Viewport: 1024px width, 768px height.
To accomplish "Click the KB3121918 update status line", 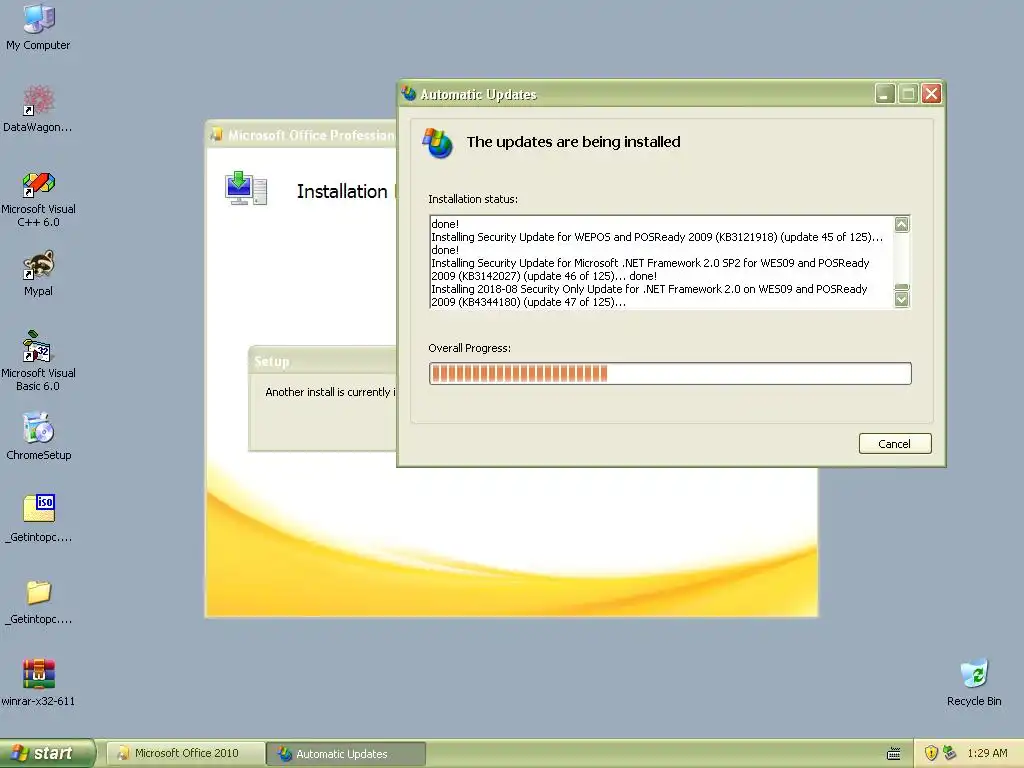I will (657, 237).
